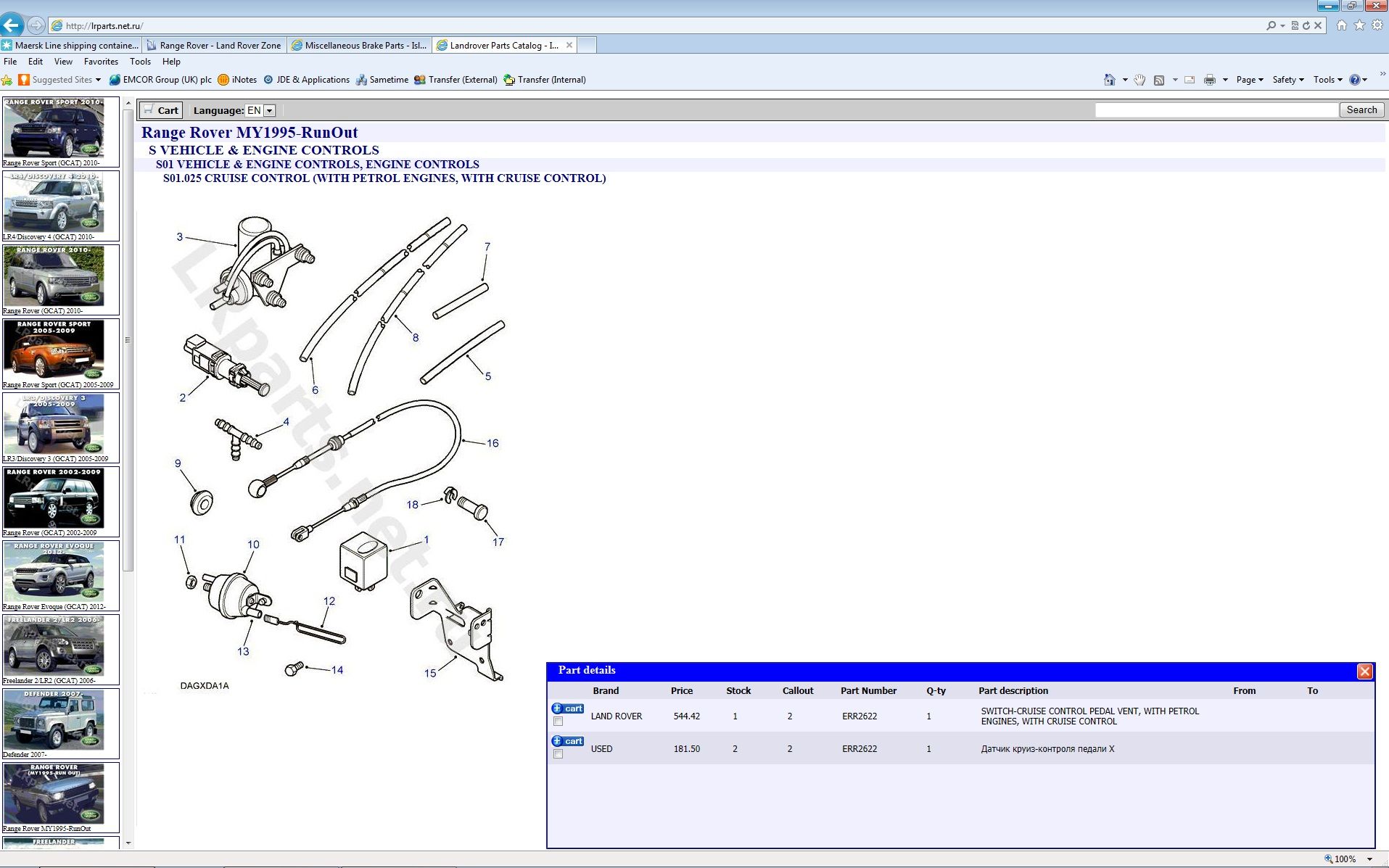
Task: Close the Part details panel
Action: (x=1364, y=671)
